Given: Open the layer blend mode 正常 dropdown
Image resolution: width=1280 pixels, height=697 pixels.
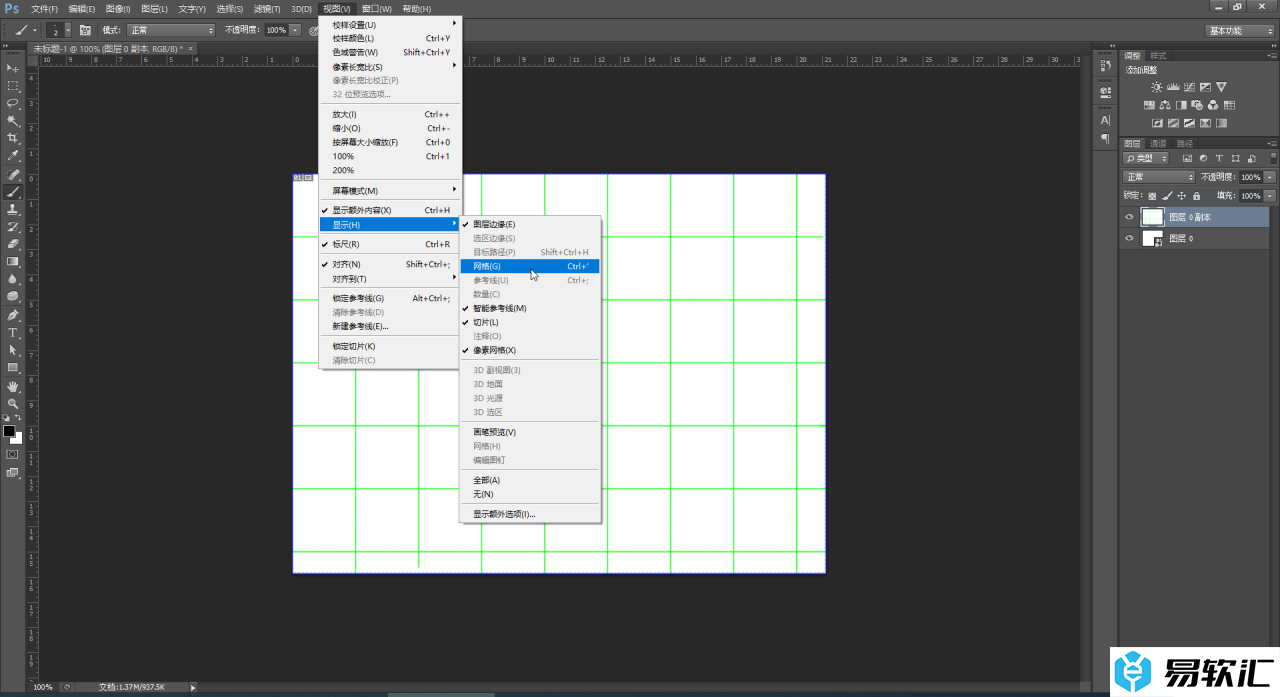Looking at the screenshot, I should tap(1159, 177).
